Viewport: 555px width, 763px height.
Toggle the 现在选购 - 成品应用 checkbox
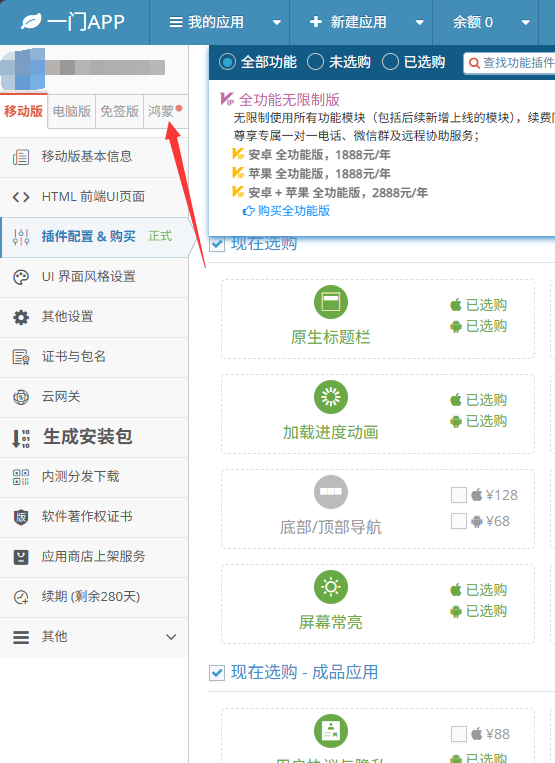coord(217,673)
